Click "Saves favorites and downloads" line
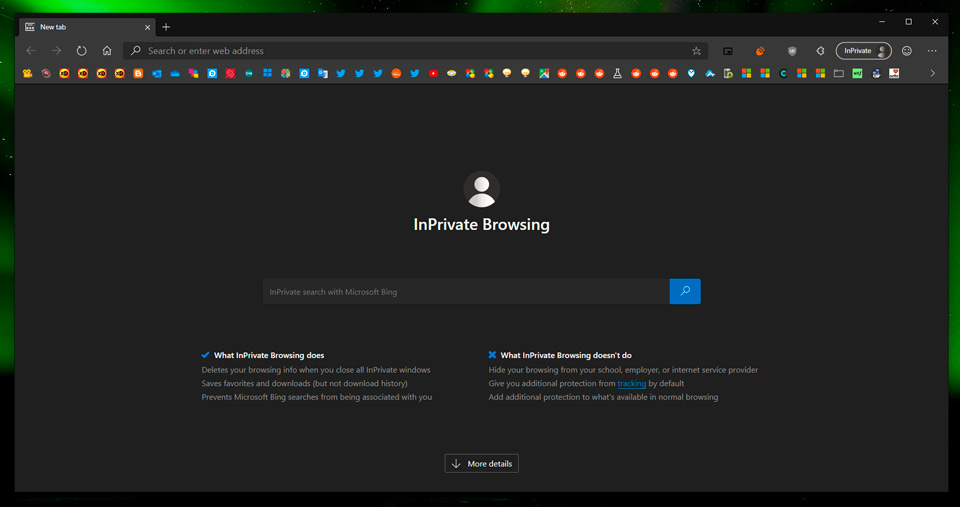 point(304,383)
